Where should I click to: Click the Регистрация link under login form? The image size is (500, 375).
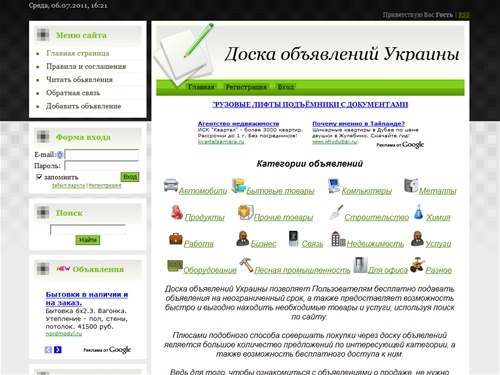[x=105, y=186]
